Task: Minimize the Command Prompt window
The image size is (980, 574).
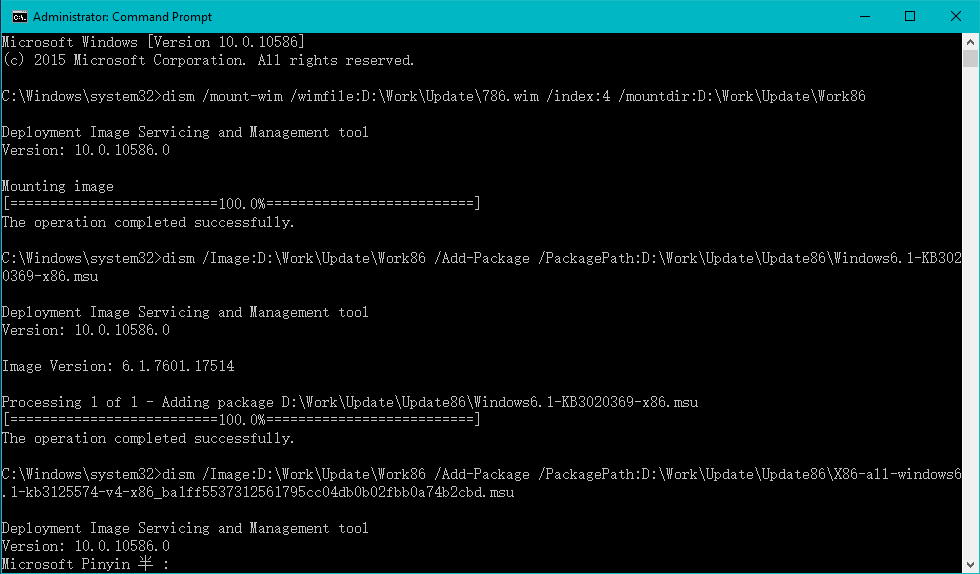Action: (866, 16)
